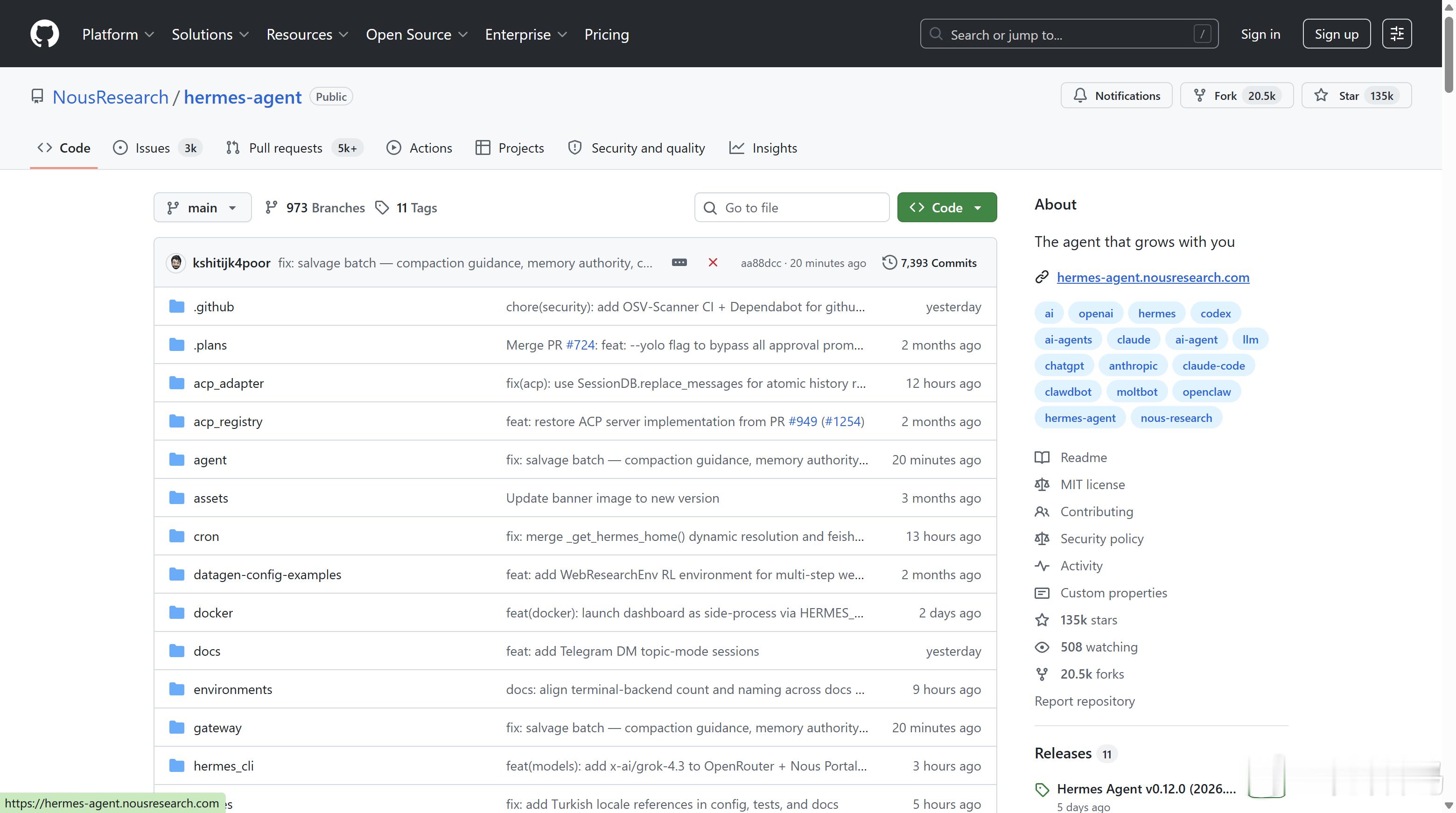Expand the Open Source menu
Image resolution: width=1456 pixels, height=813 pixels.
(x=417, y=35)
